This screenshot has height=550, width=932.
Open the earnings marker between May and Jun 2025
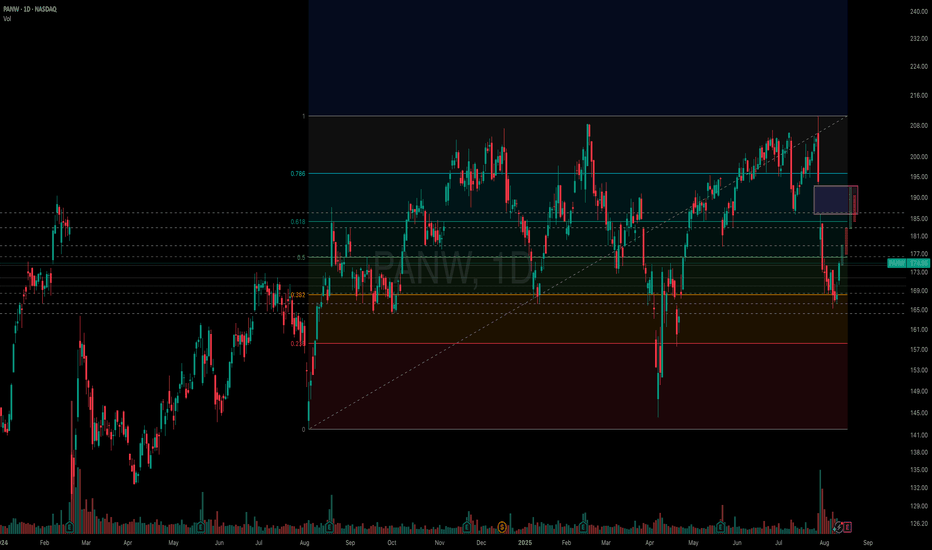point(720,527)
